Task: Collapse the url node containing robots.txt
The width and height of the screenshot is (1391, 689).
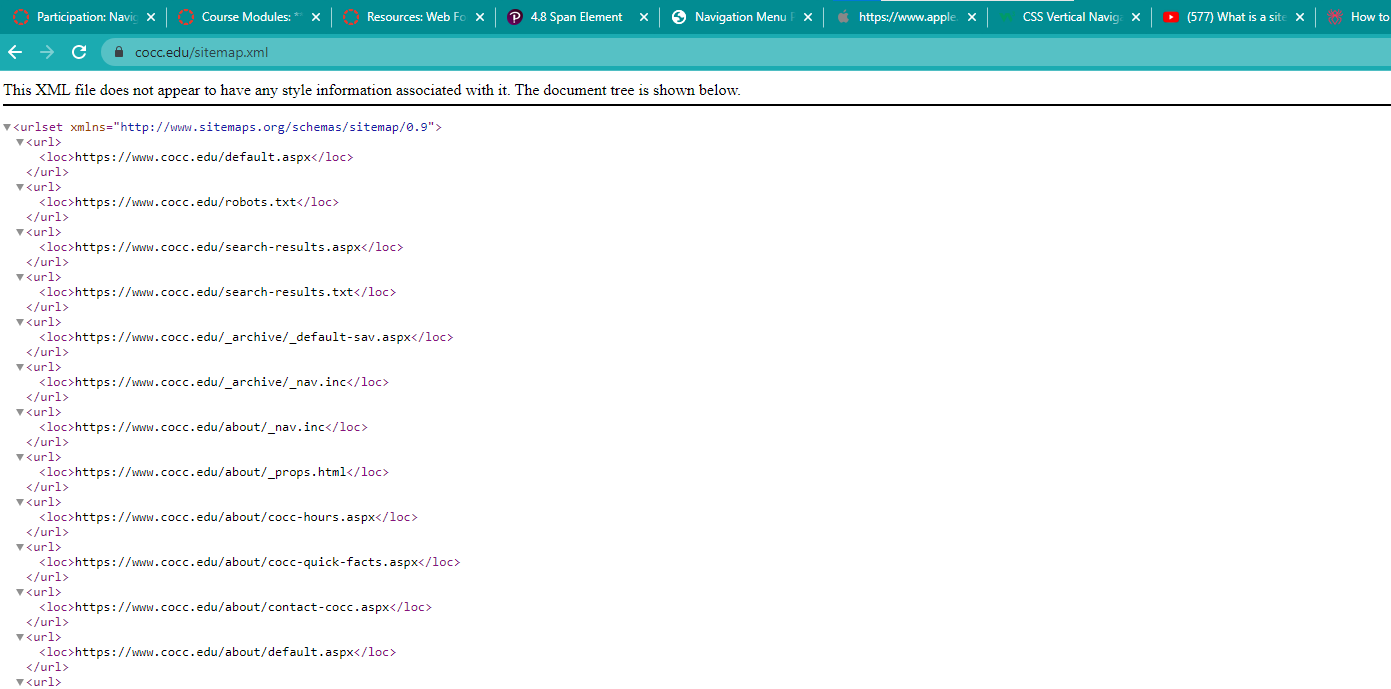Action: pos(20,187)
